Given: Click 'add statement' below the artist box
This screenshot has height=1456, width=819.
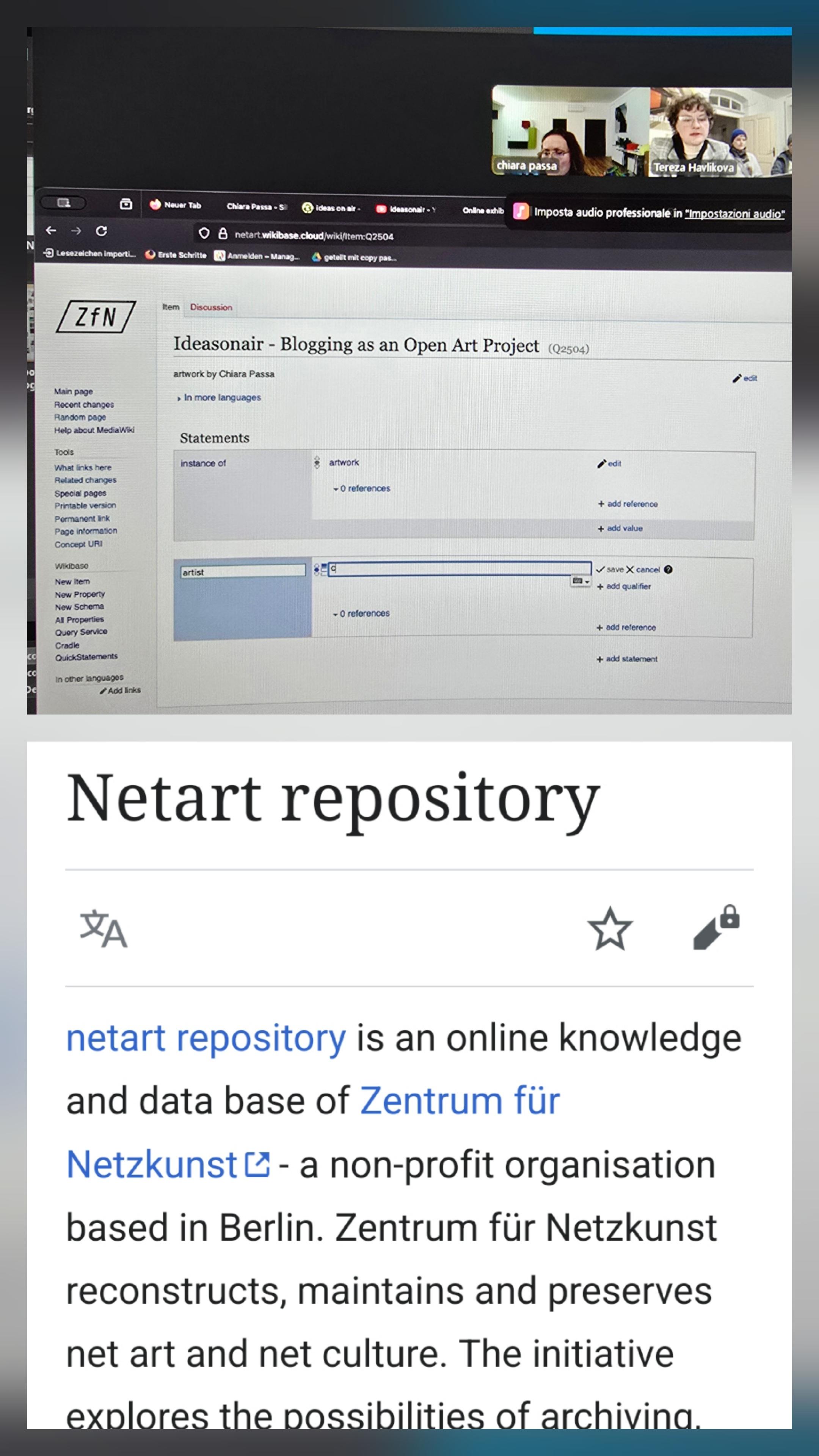Looking at the screenshot, I should 627,659.
